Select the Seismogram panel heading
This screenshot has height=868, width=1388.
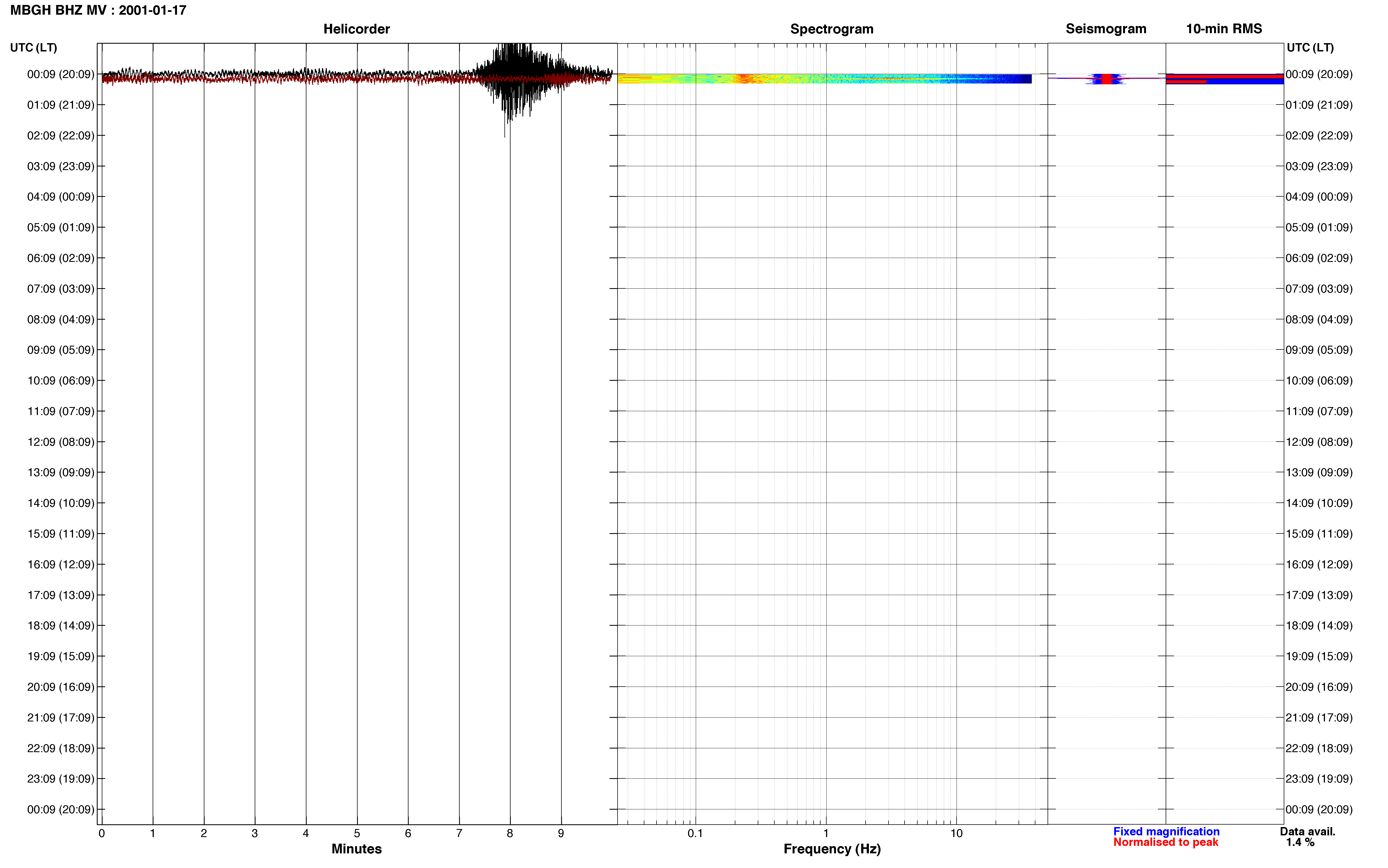(1106, 29)
